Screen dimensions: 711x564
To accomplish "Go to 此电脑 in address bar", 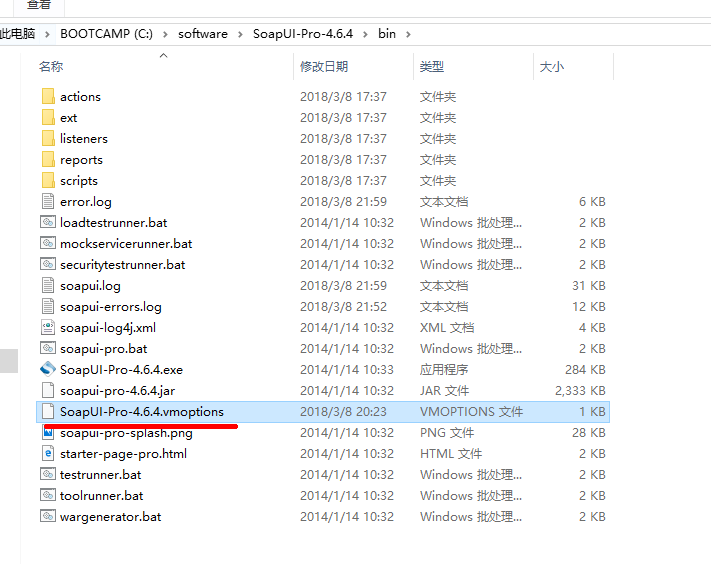I will tap(18, 34).
